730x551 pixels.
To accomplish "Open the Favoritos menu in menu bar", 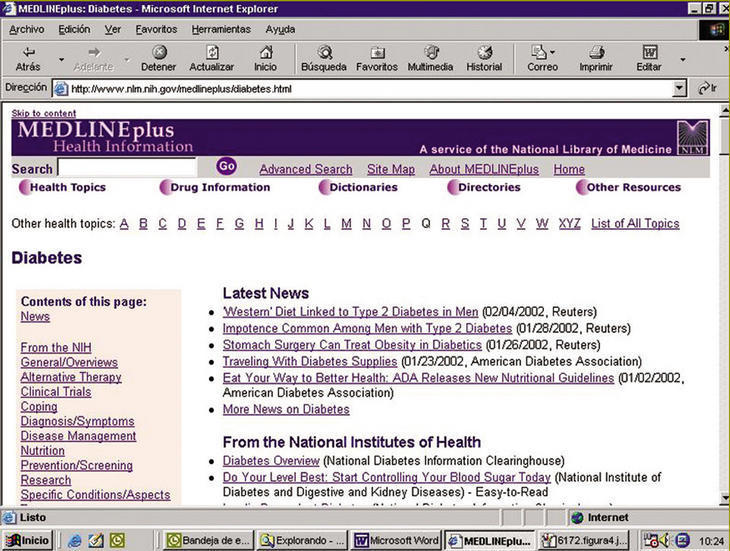I will (x=156, y=29).
